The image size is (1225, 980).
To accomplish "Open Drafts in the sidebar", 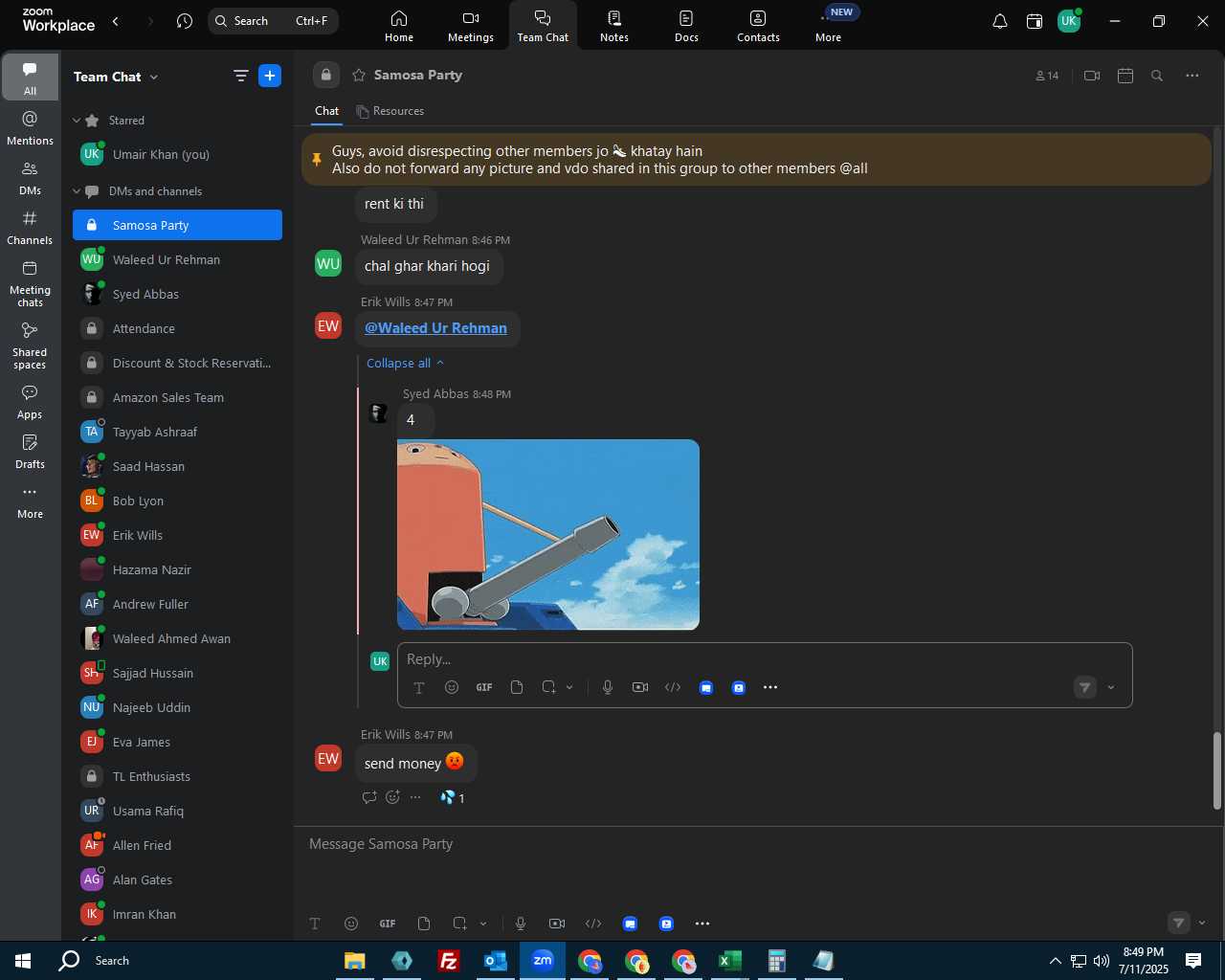I will pyautogui.click(x=30, y=452).
